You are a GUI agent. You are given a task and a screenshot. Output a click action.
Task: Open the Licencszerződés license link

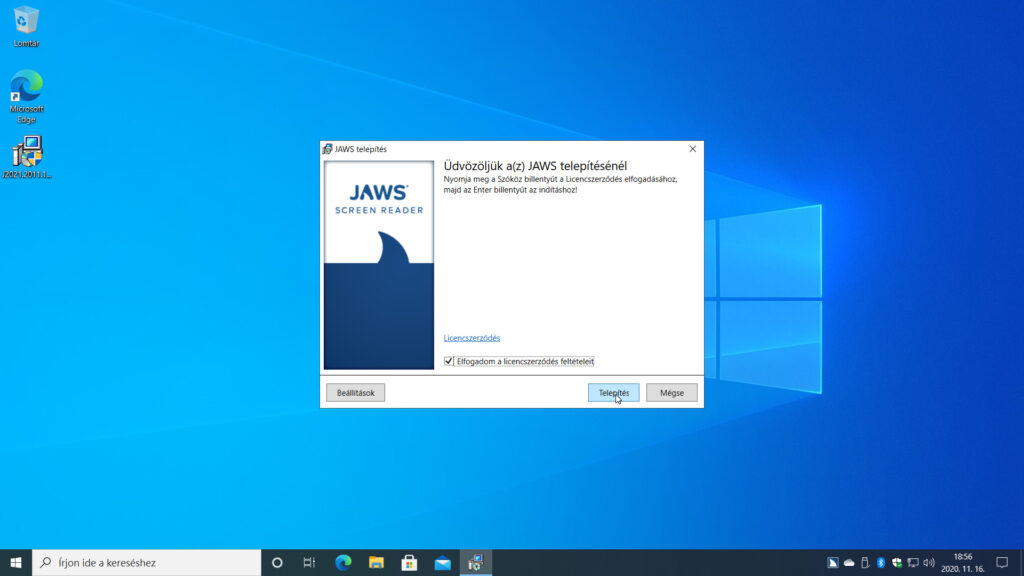point(472,338)
